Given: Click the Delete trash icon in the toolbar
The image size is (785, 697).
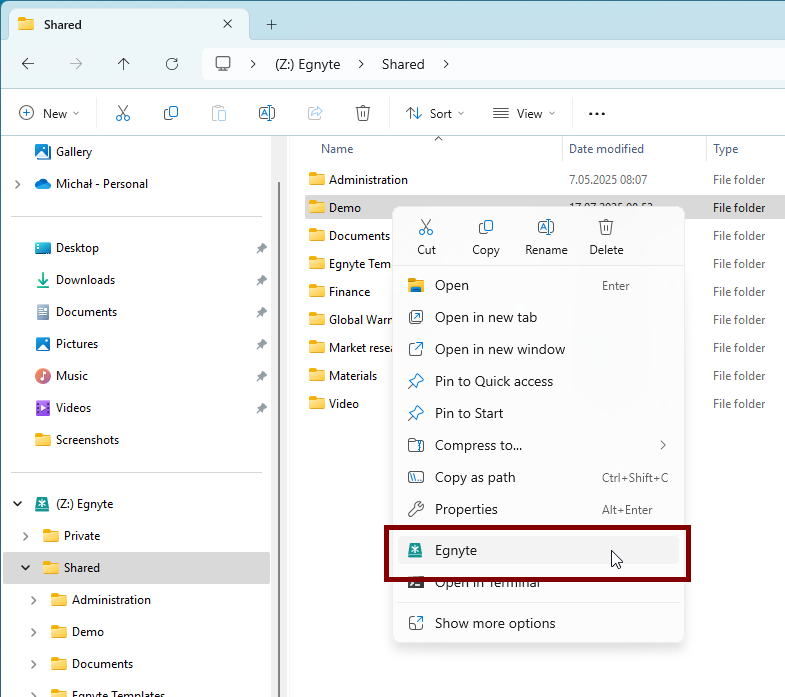Looking at the screenshot, I should 363,113.
